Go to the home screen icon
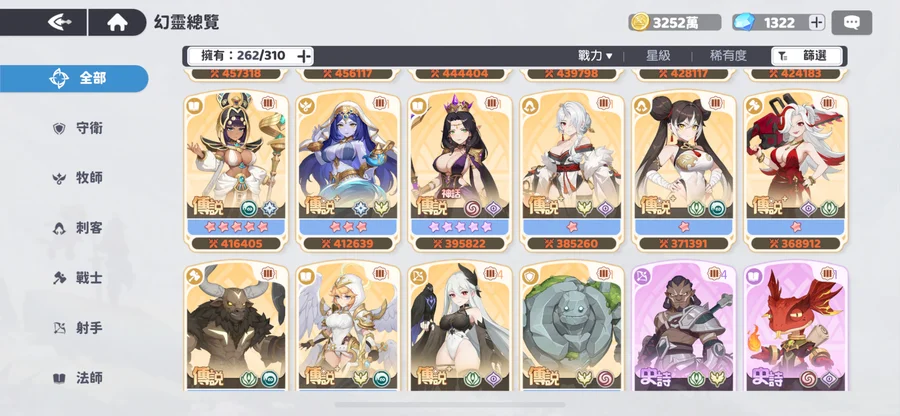This screenshot has width=900, height=416. (117, 22)
